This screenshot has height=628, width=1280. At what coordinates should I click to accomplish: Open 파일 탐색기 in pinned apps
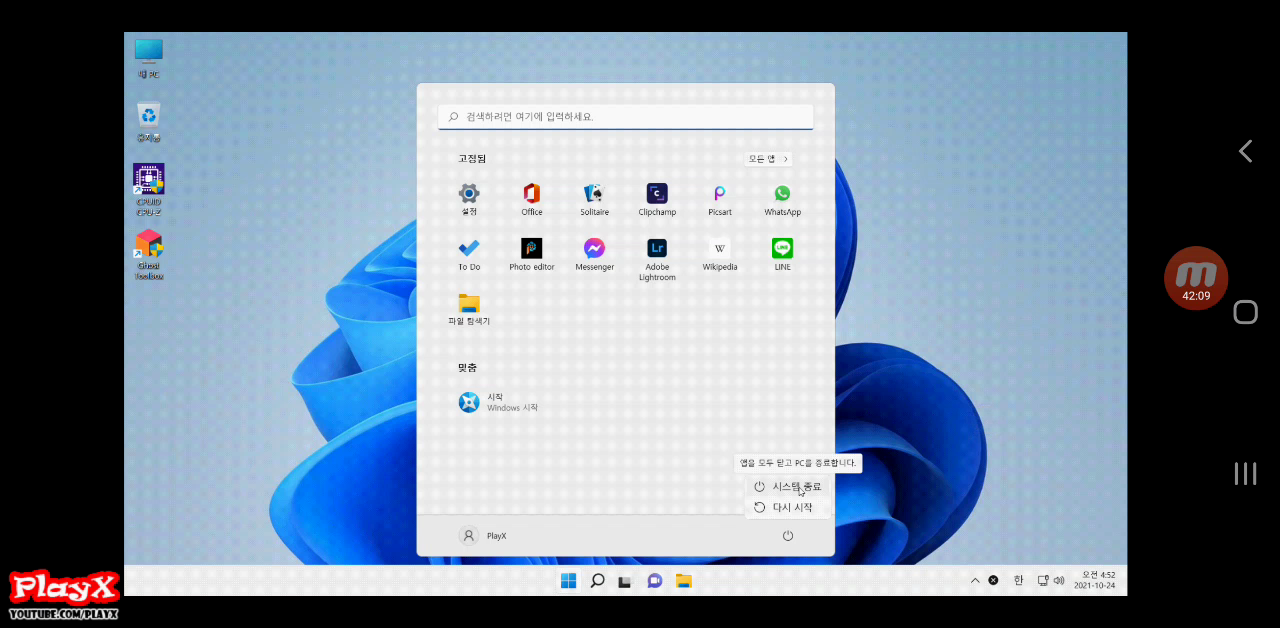pos(469,309)
